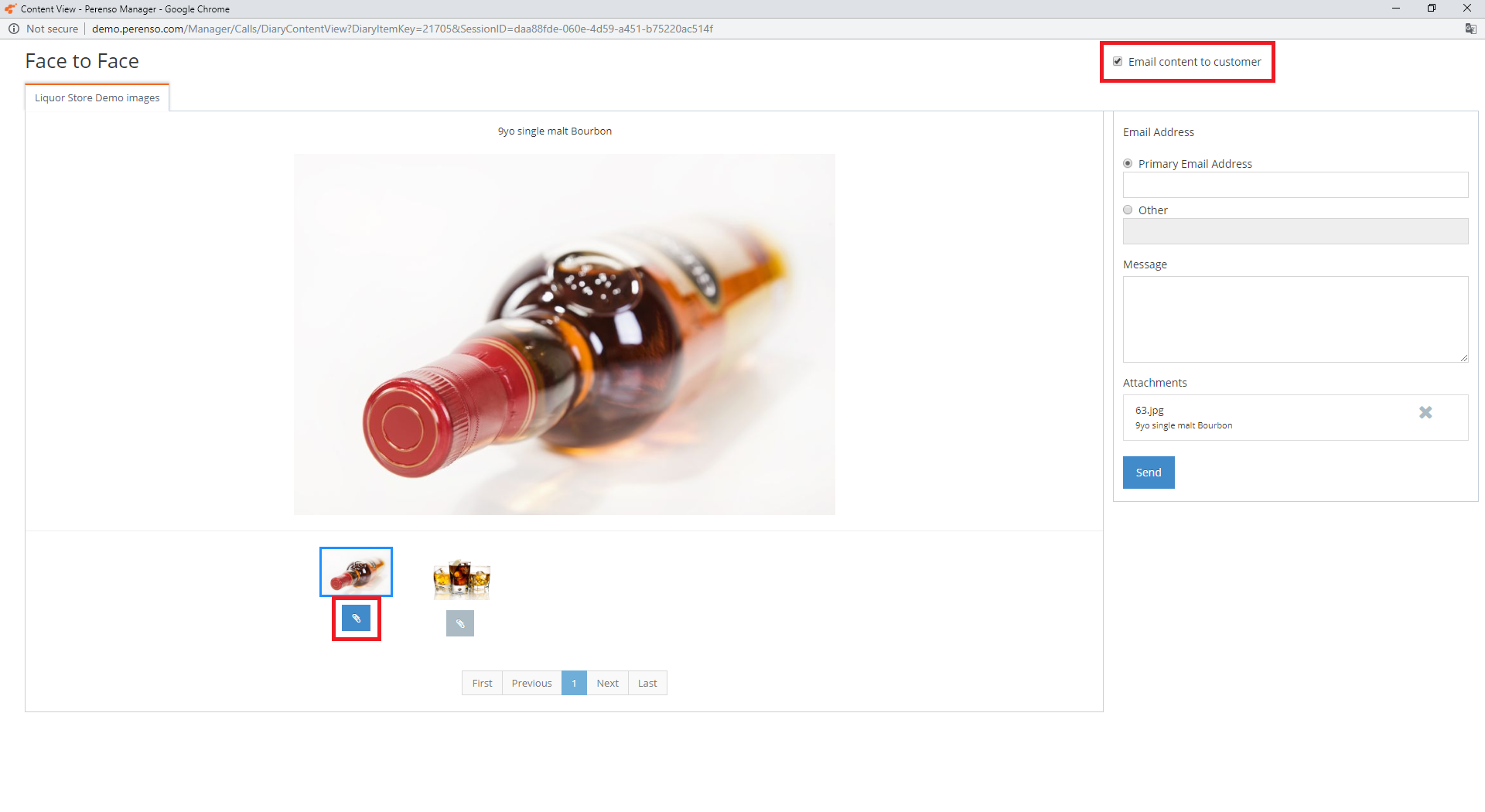Minimize the Chrome window

[1396, 9]
